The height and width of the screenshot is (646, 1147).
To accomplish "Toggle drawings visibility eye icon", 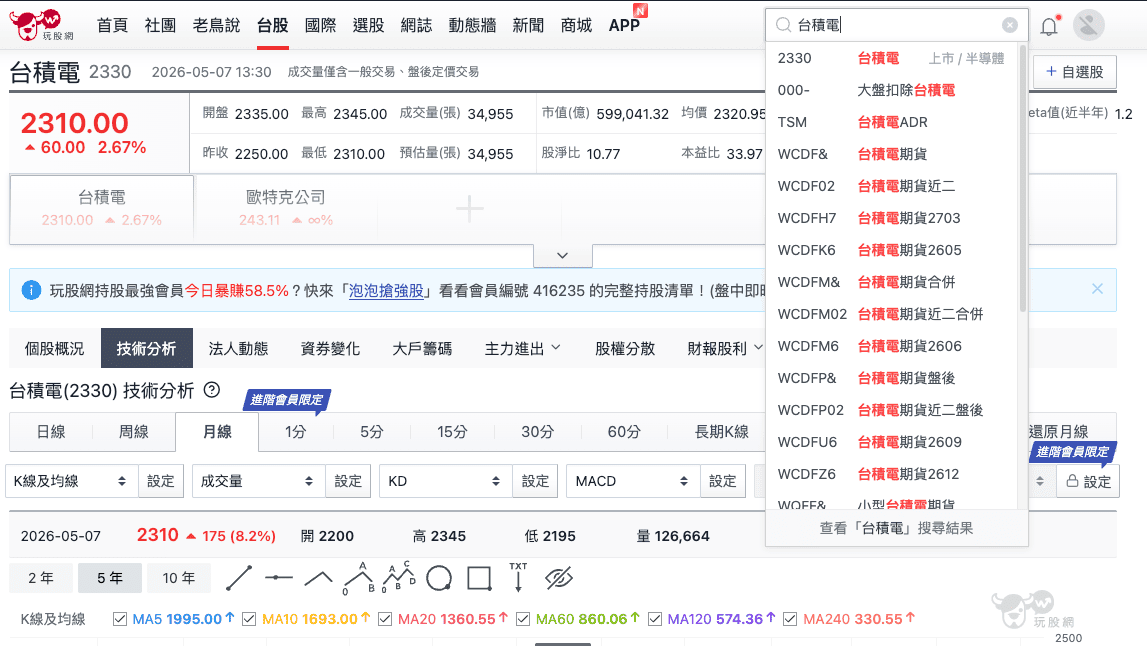I will 559,578.
